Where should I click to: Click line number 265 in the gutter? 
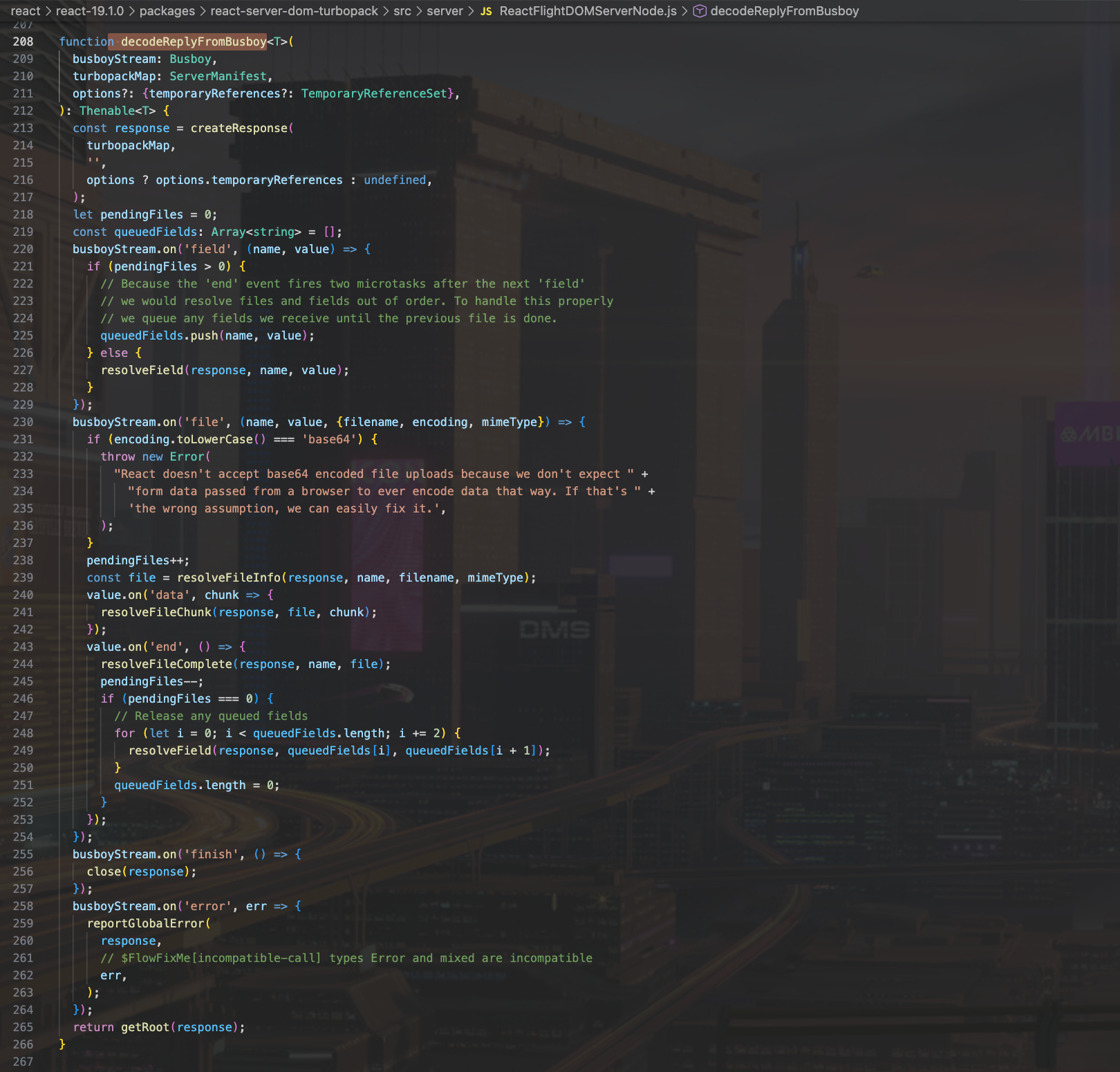pyautogui.click(x=23, y=1027)
